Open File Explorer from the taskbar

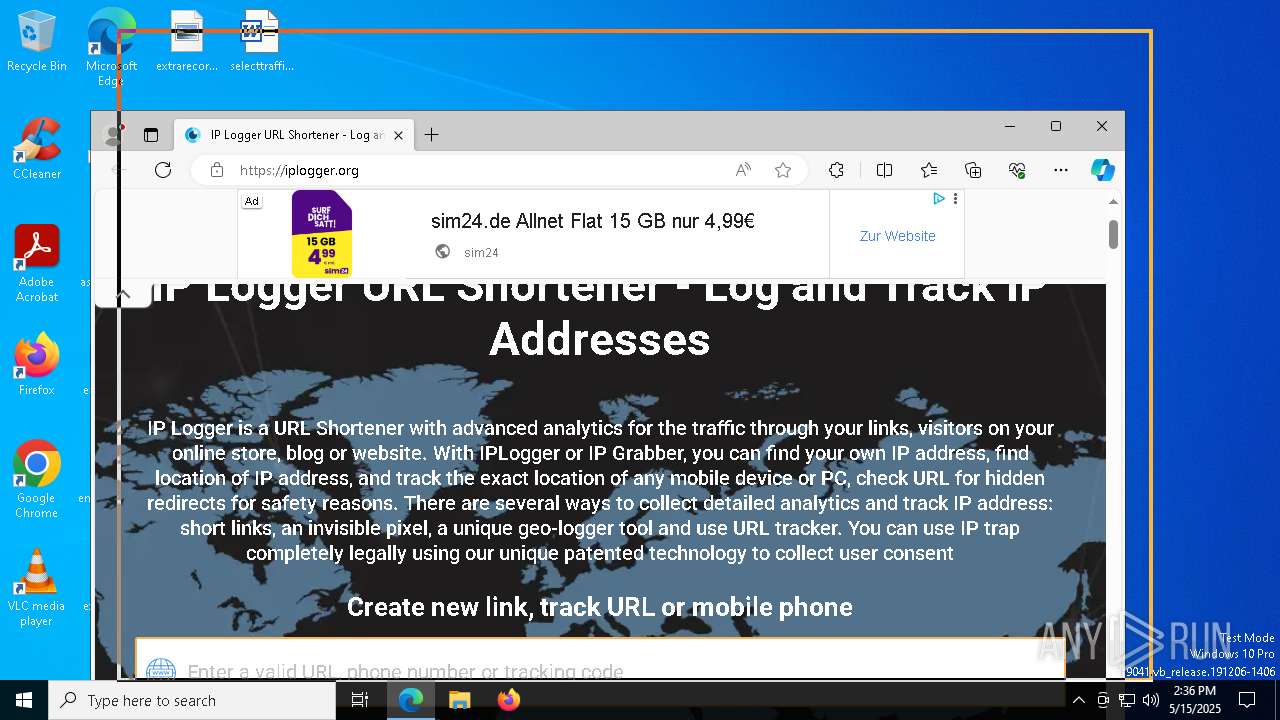tap(459, 700)
